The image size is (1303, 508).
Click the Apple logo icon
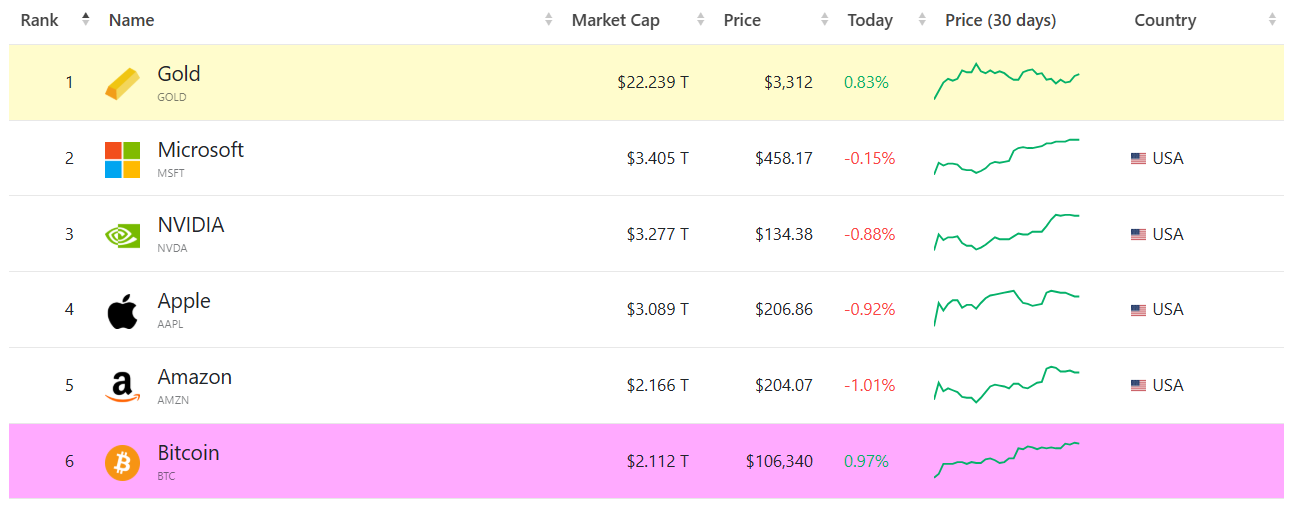tap(122, 311)
